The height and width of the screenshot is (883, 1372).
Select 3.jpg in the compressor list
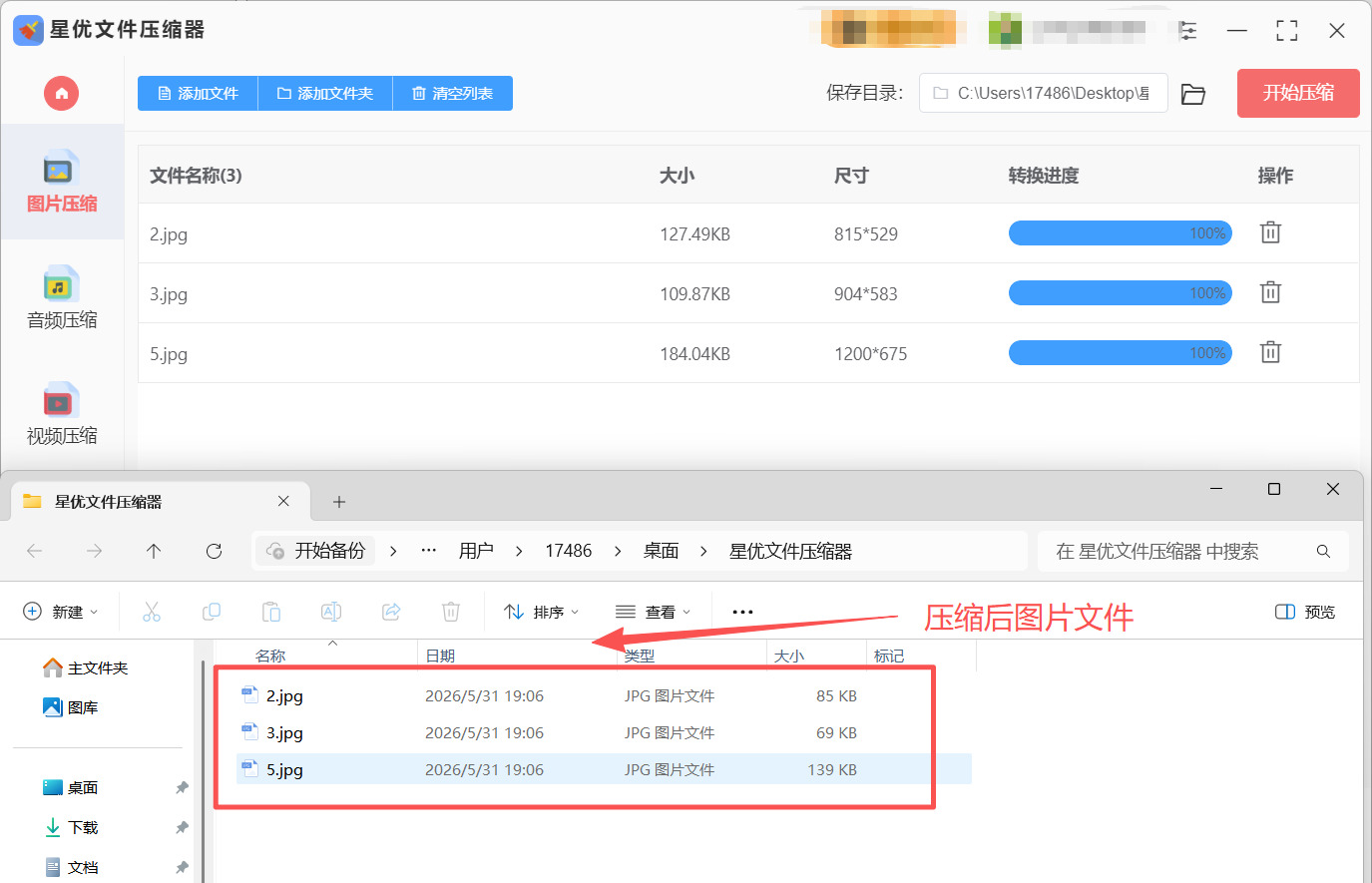click(748, 293)
